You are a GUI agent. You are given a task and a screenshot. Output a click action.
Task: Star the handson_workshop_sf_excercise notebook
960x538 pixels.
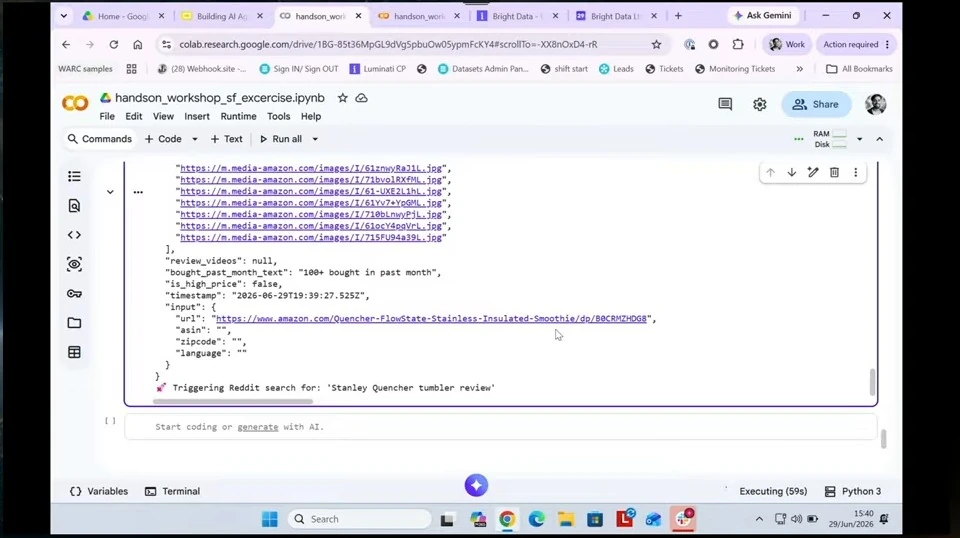(x=342, y=98)
